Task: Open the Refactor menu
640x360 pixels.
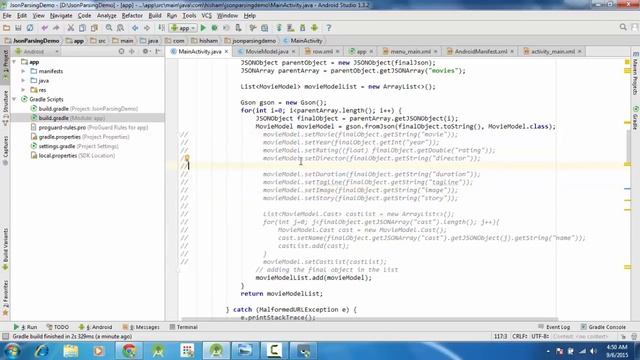Action: [x=132, y=16]
